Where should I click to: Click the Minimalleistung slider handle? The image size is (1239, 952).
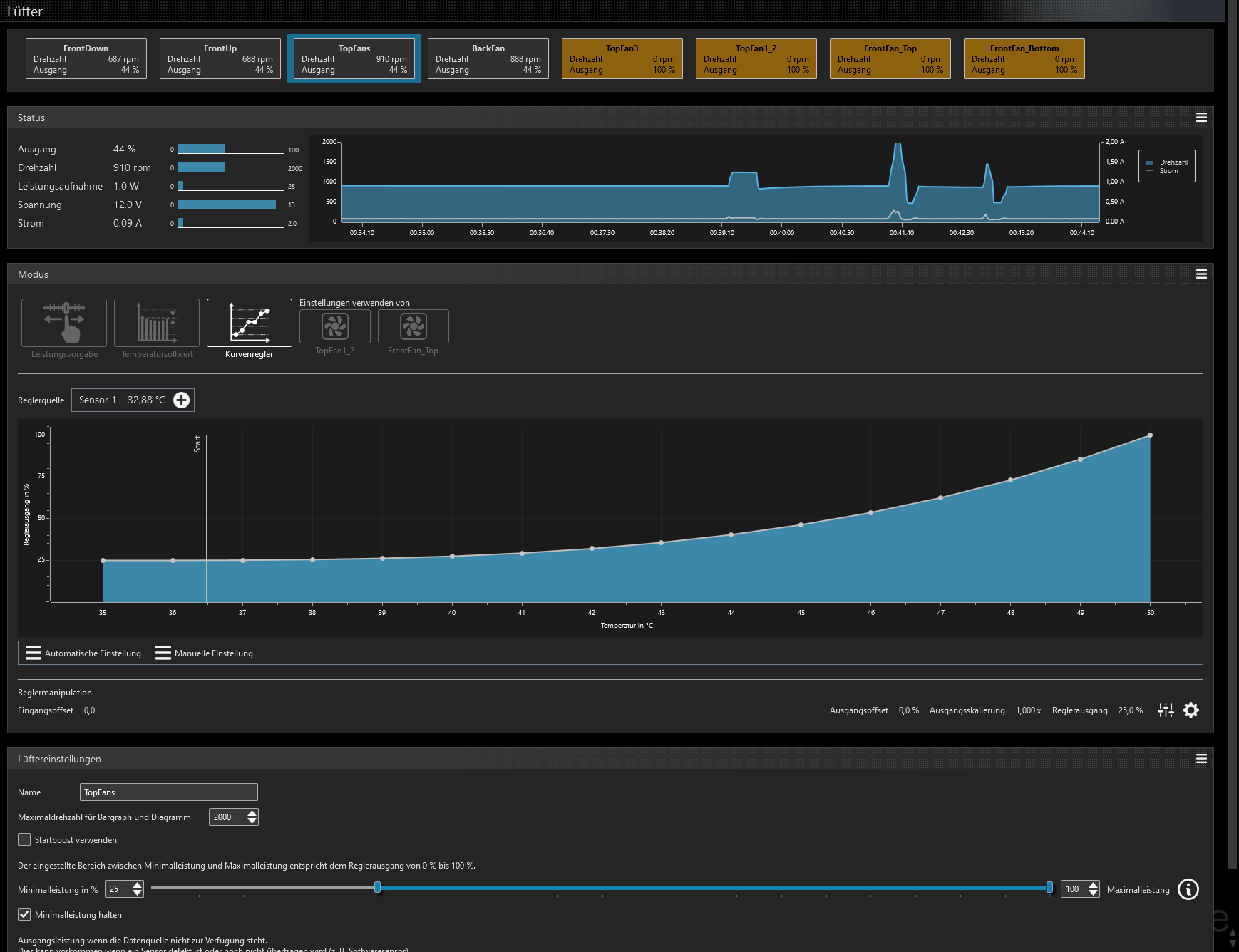pyautogui.click(x=378, y=888)
